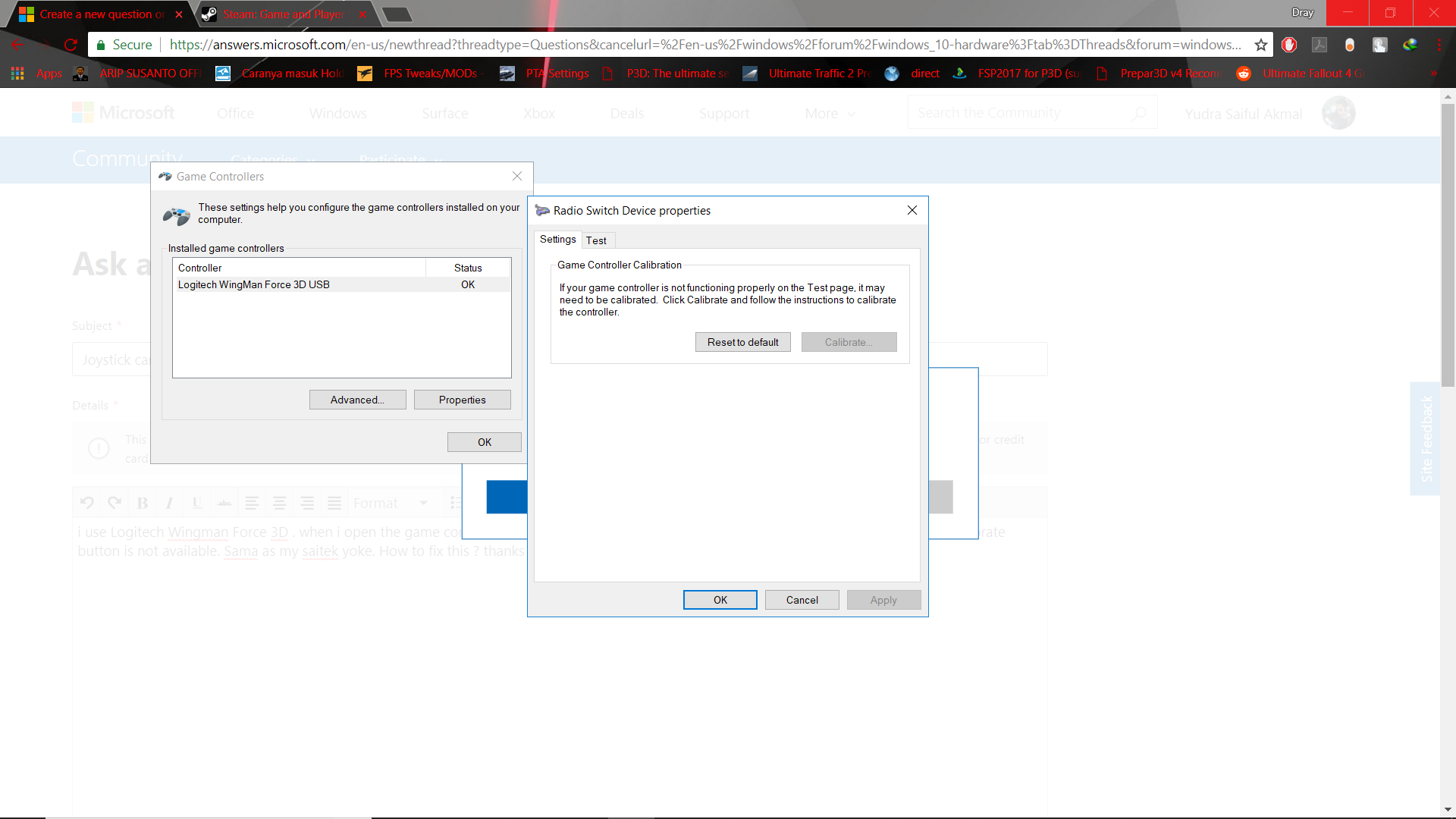Switch to the Test tab

pyautogui.click(x=596, y=240)
